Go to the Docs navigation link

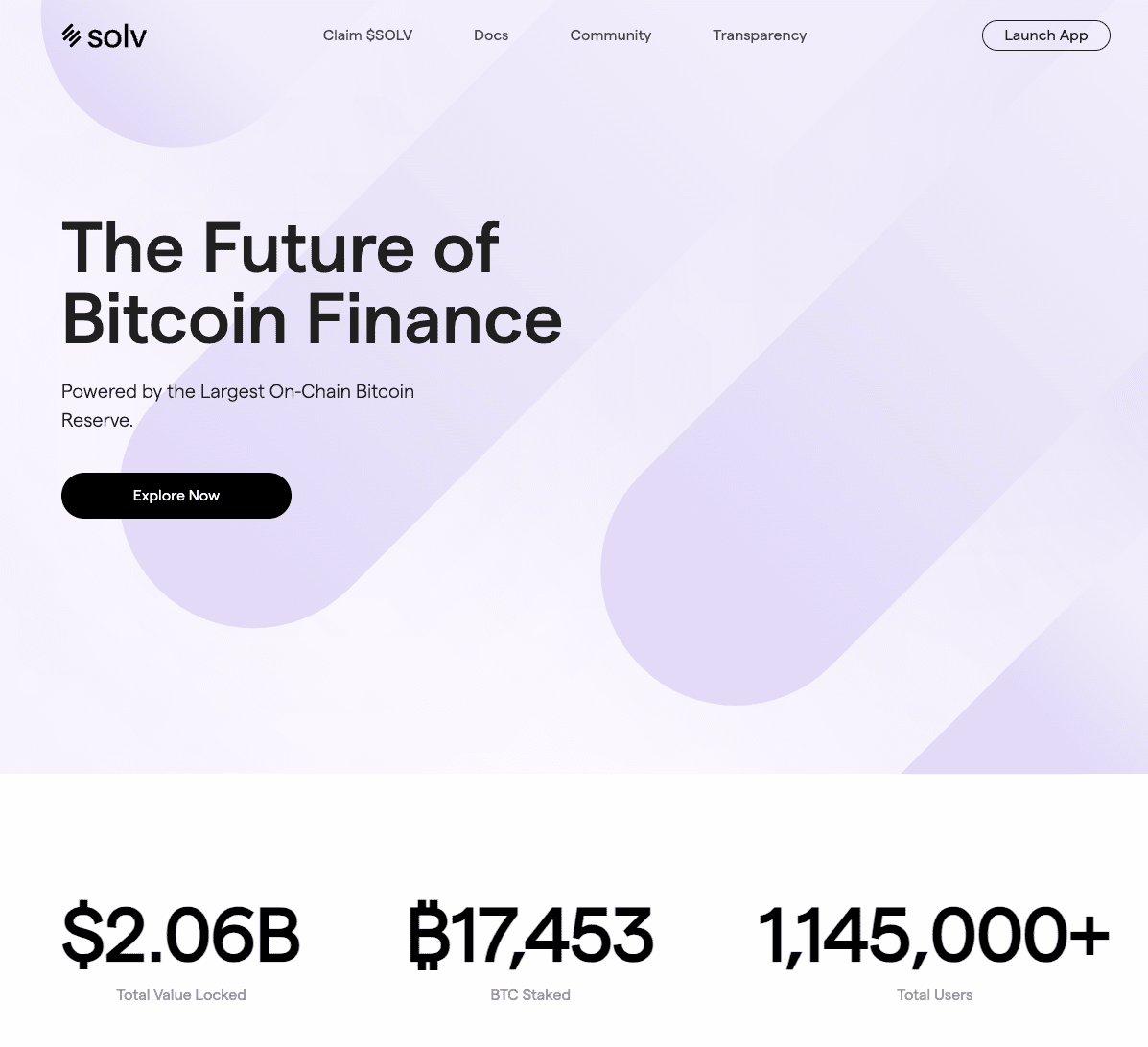(x=491, y=35)
